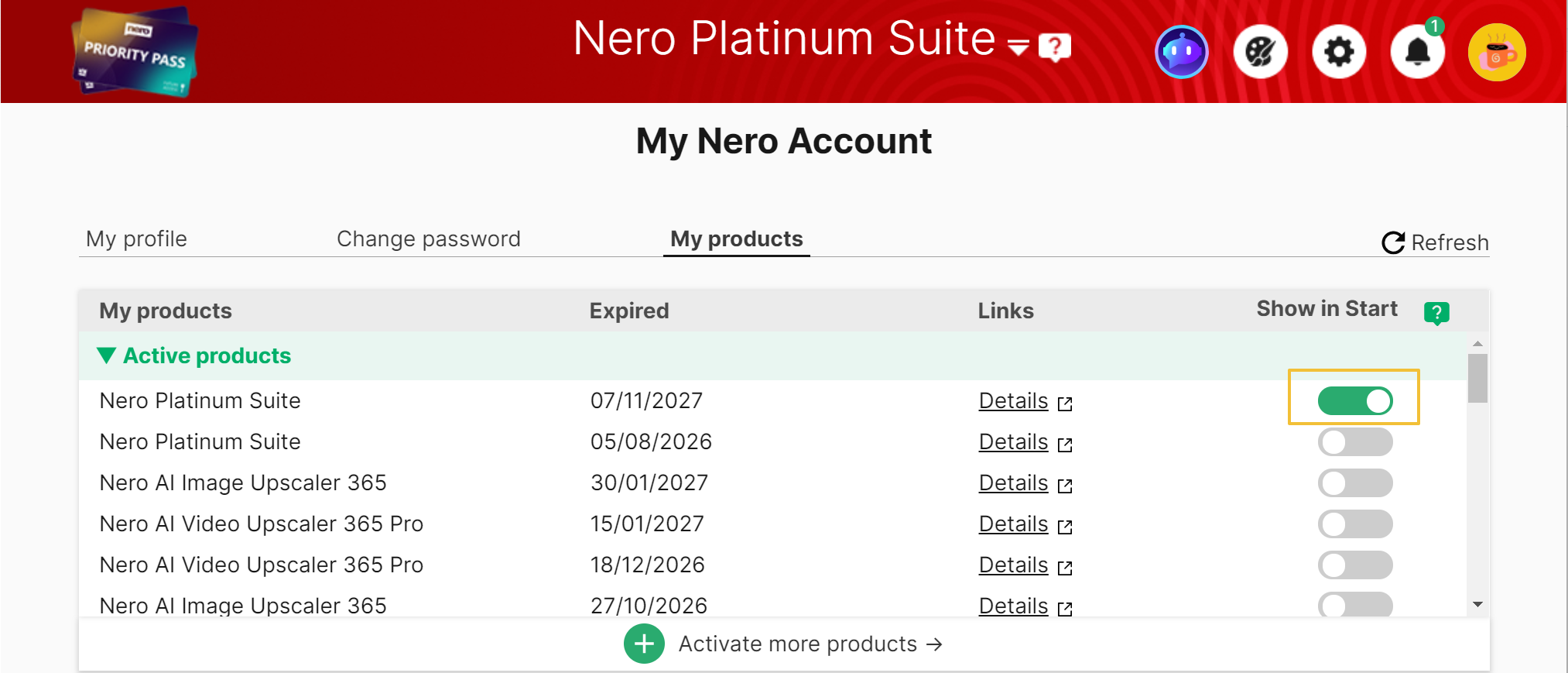Enable Show in Start for Image Upscaler 27/10/2026
This screenshot has height=673, width=1568.
coord(1355,605)
